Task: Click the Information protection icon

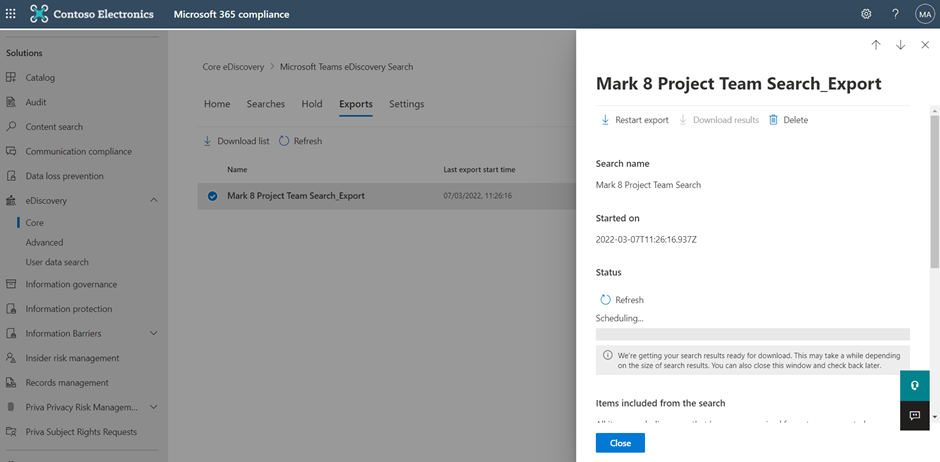Action: click(x=11, y=309)
